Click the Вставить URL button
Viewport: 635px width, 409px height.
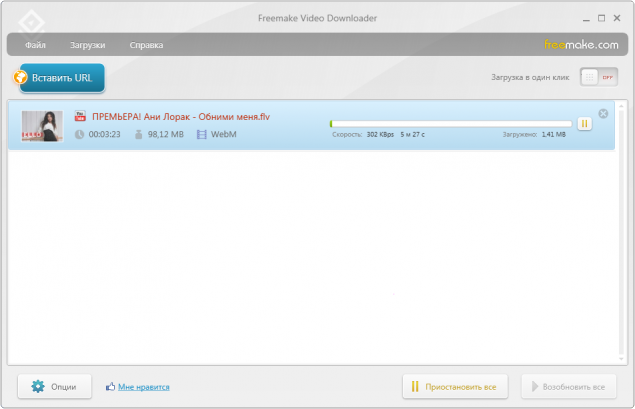coord(62,78)
